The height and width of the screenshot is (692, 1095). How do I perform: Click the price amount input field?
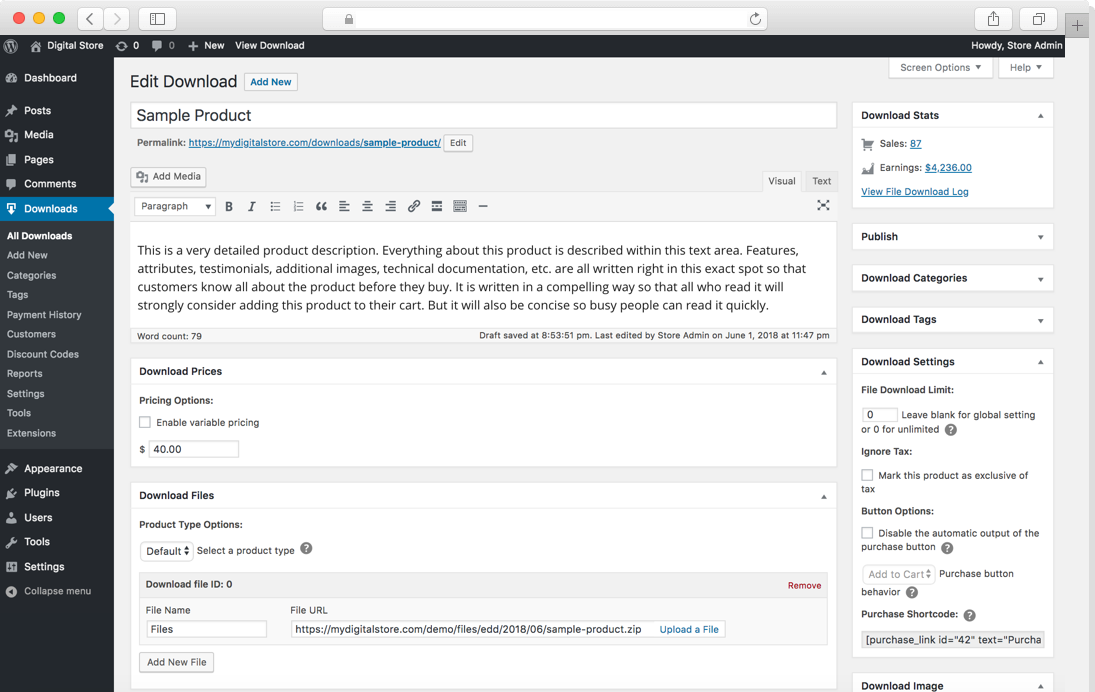(x=193, y=450)
